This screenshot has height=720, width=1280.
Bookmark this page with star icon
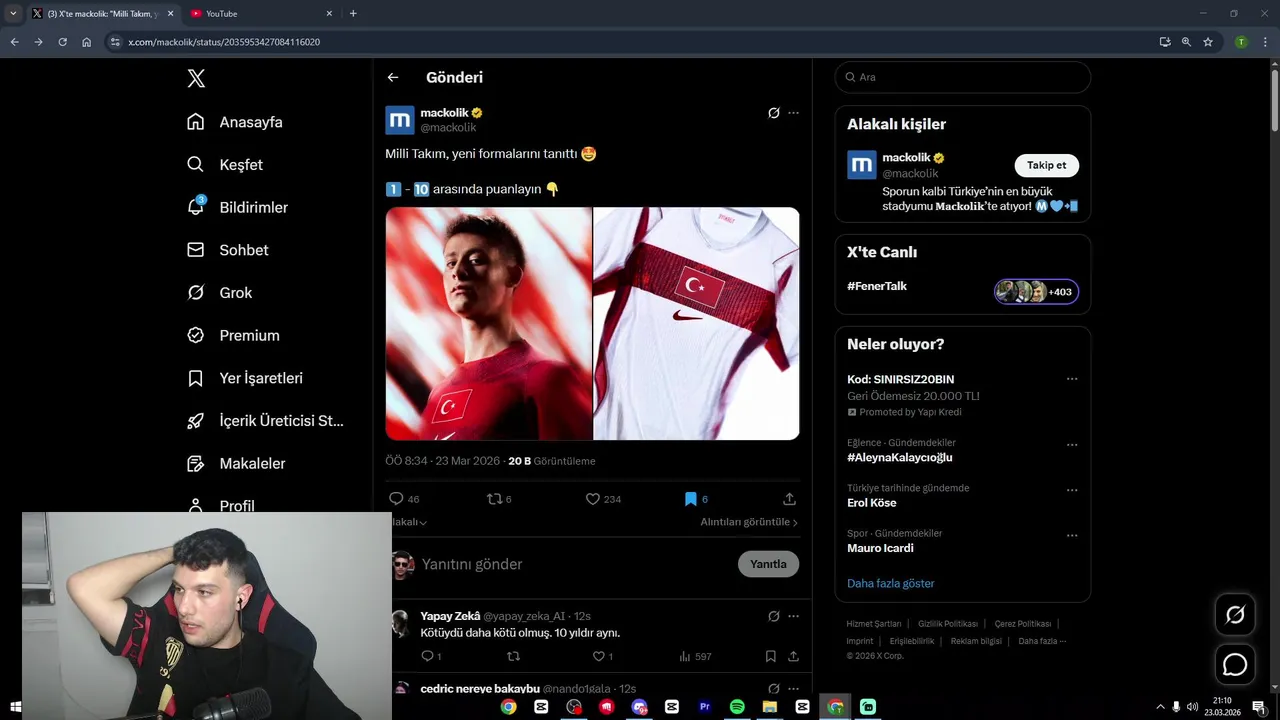click(1208, 42)
